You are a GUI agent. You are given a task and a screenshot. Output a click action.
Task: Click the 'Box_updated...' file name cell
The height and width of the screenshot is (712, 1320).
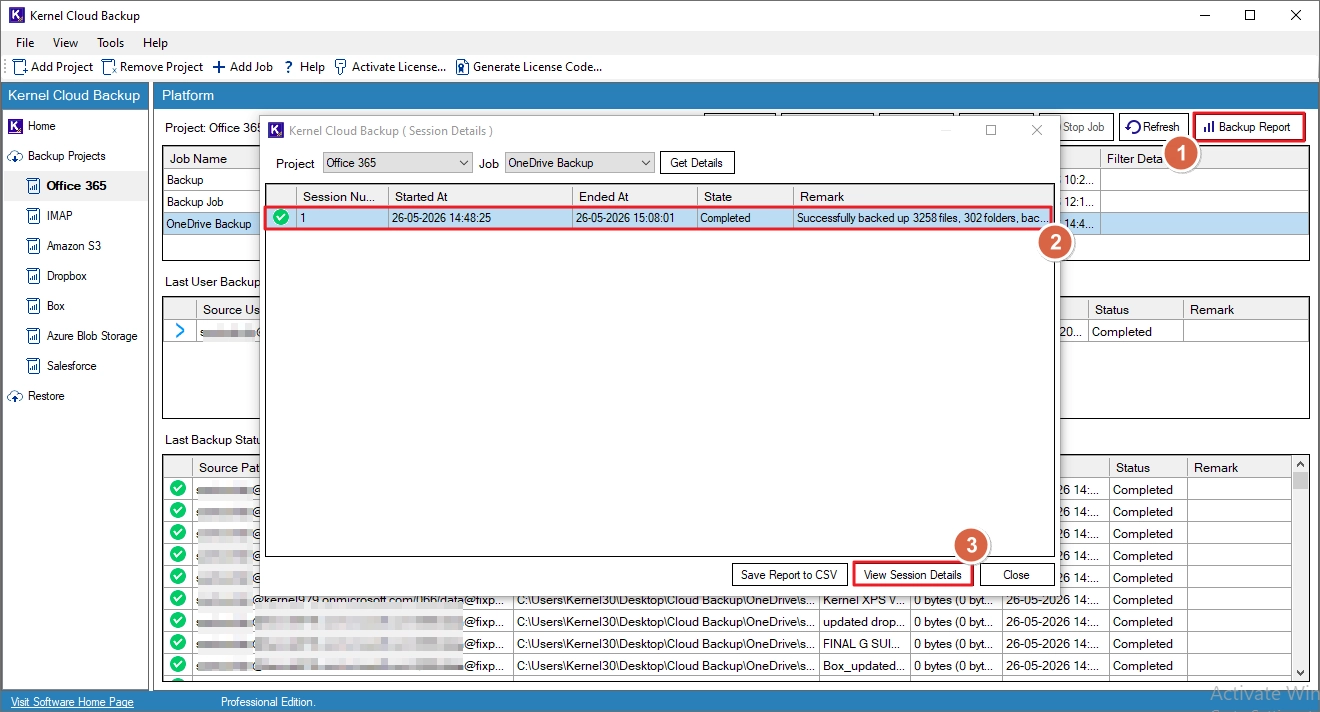864,666
